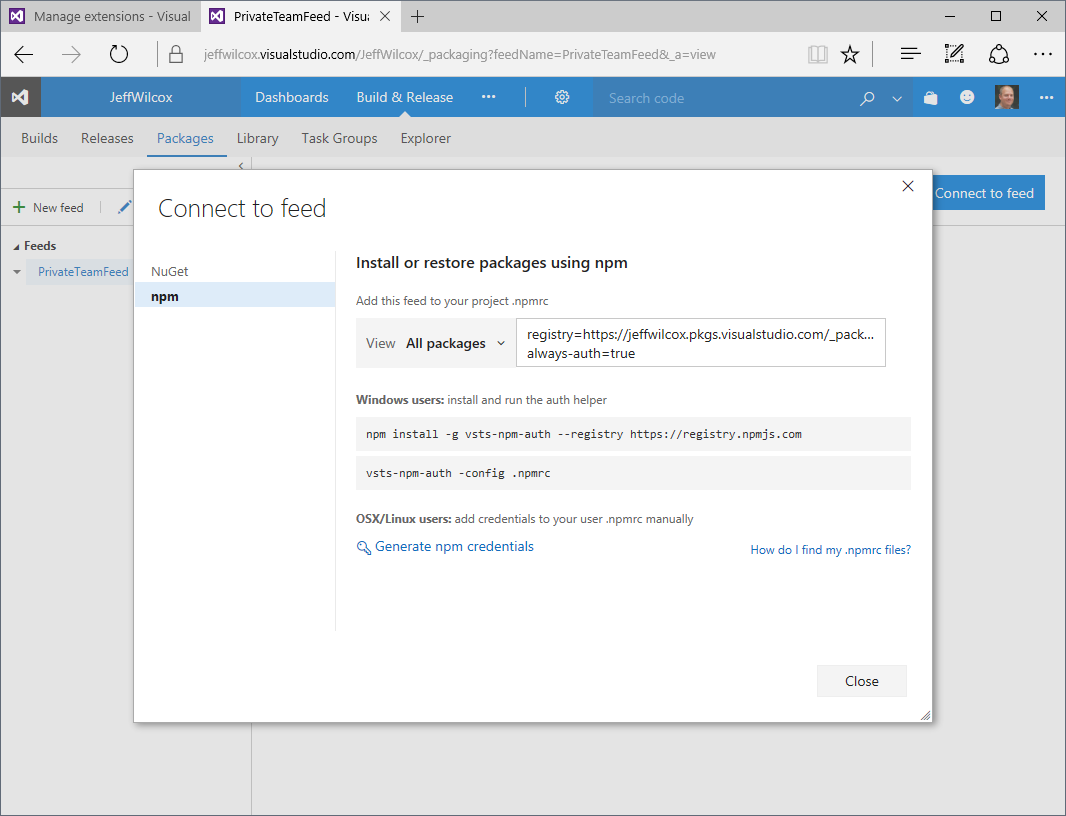1066x816 pixels.
Task: Select npm in the dialog sidebar
Action: (x=235, y=296)
